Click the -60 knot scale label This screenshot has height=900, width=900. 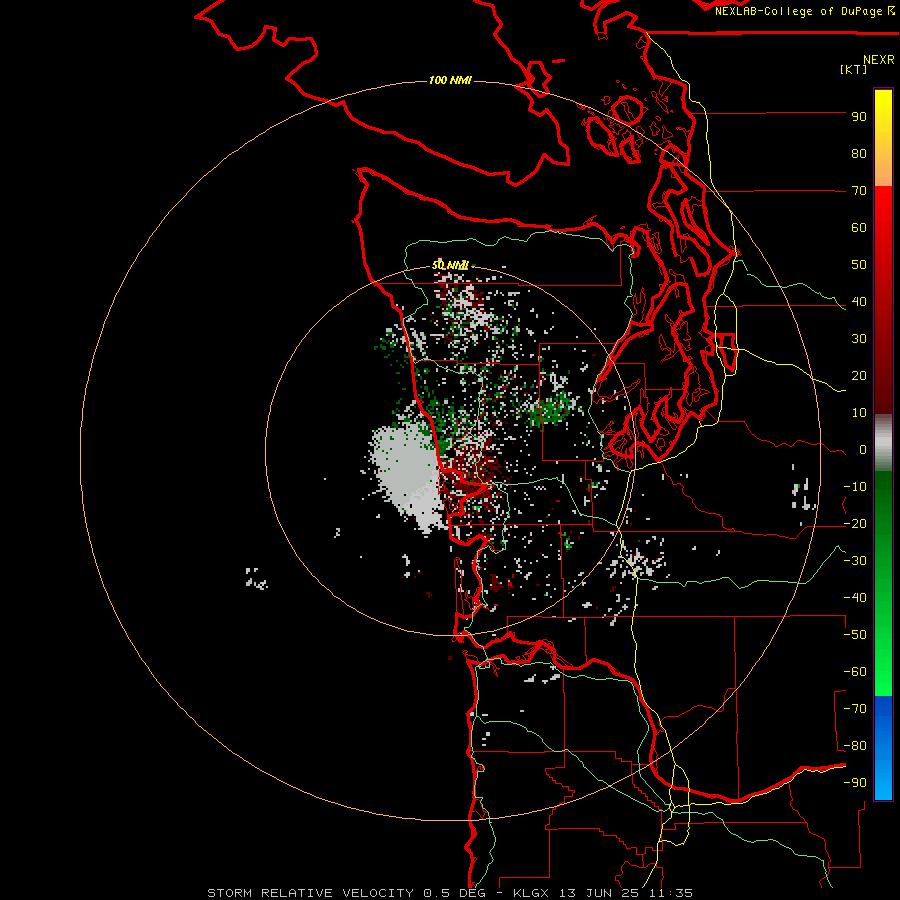pyautogui.click(x=855, y=672)
